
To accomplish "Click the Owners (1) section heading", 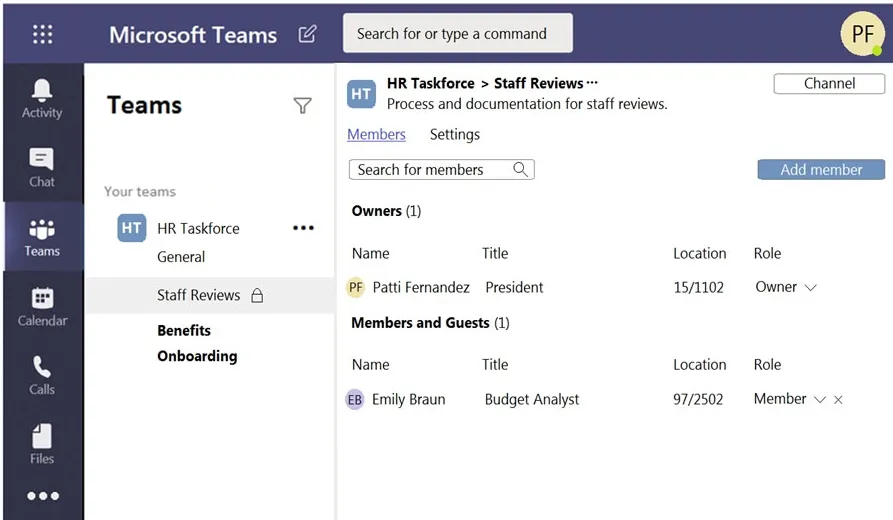I will [x=386, y=211].
